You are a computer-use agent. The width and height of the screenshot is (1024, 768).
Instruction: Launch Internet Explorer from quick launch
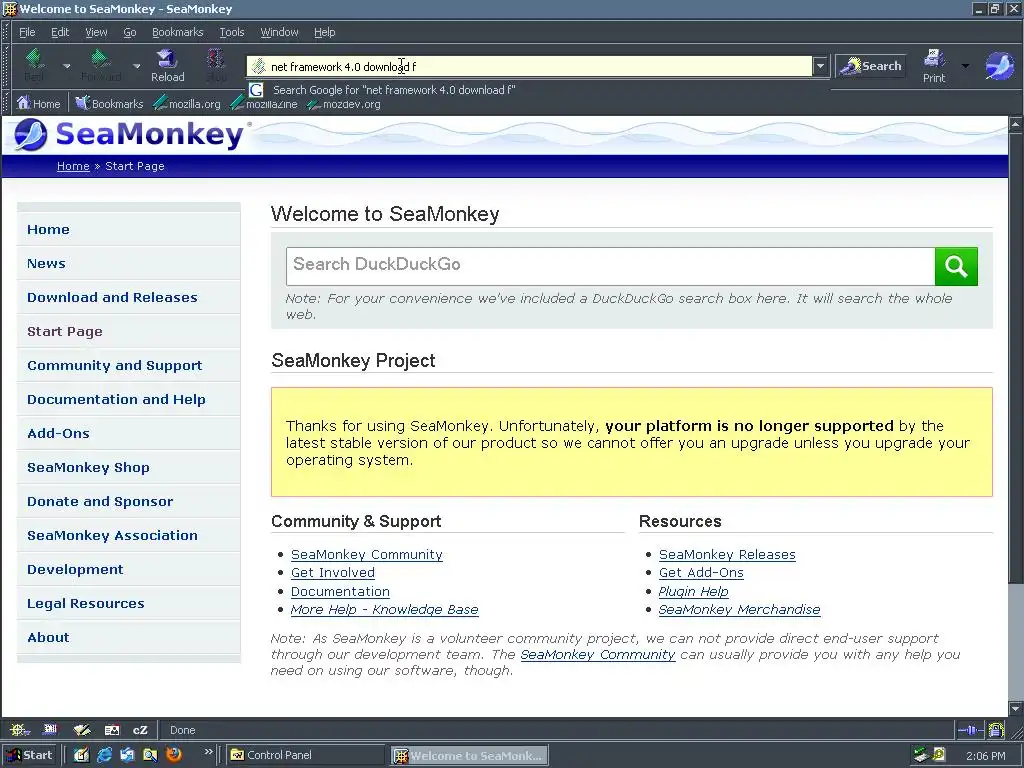pyautogui.click(x=104, y=755)
